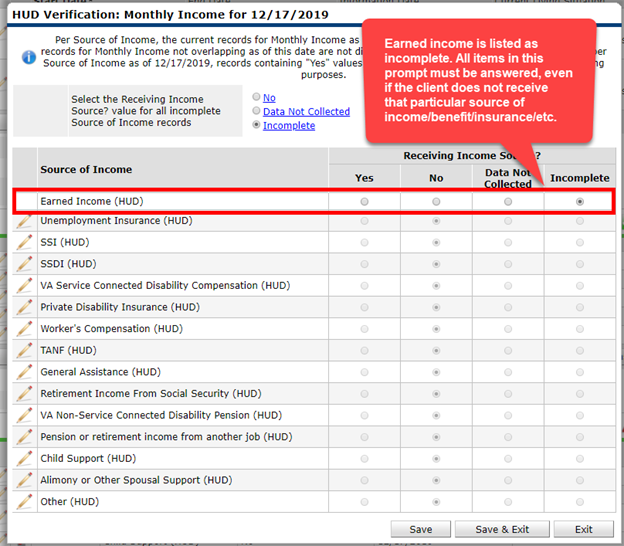
Task: Edit Retirement Income From Social Security pencil
Action: point(24,394)
